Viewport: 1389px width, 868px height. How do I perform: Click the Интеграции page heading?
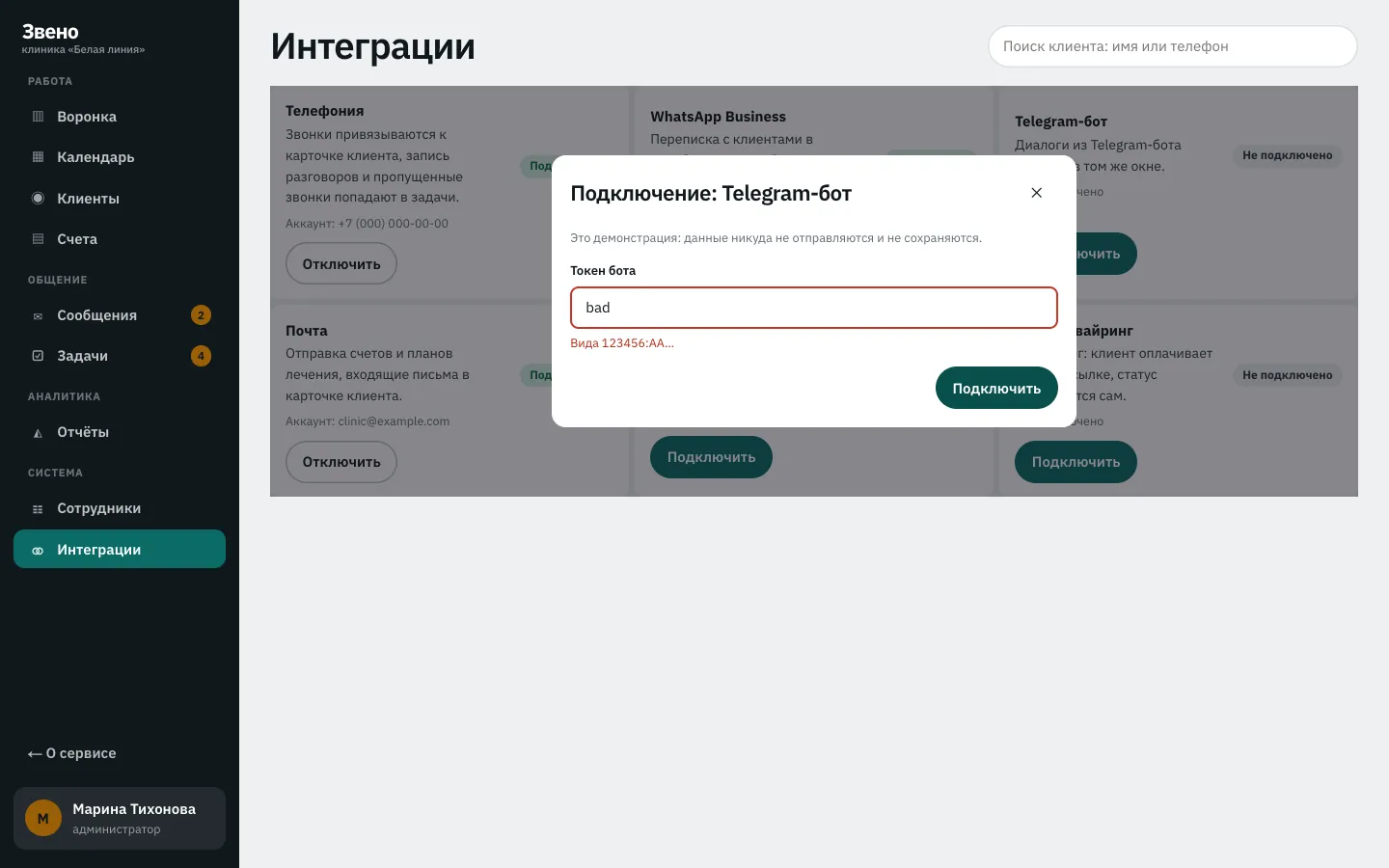(373, 46)
